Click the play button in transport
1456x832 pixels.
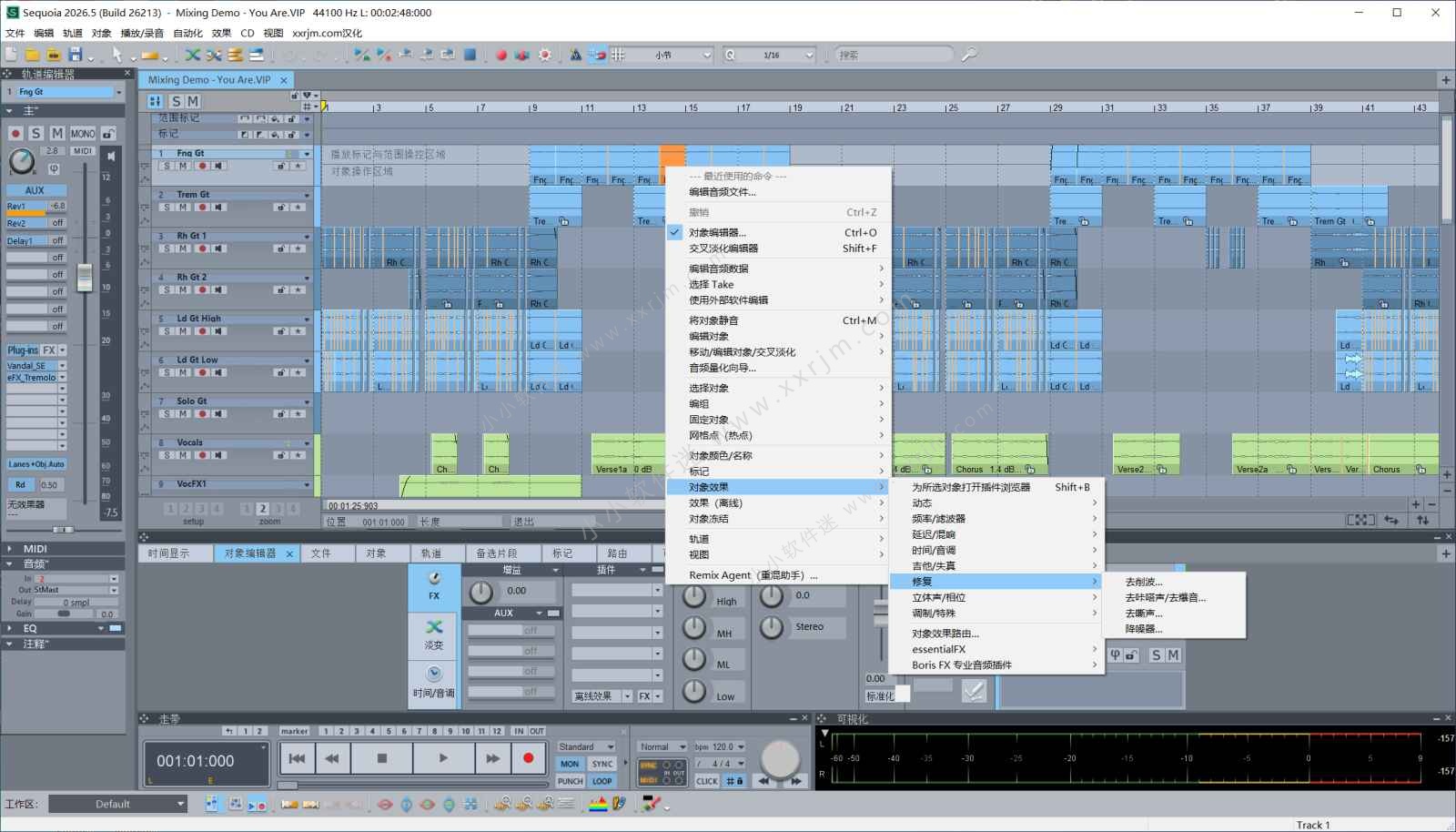click(x=443, y=757)
